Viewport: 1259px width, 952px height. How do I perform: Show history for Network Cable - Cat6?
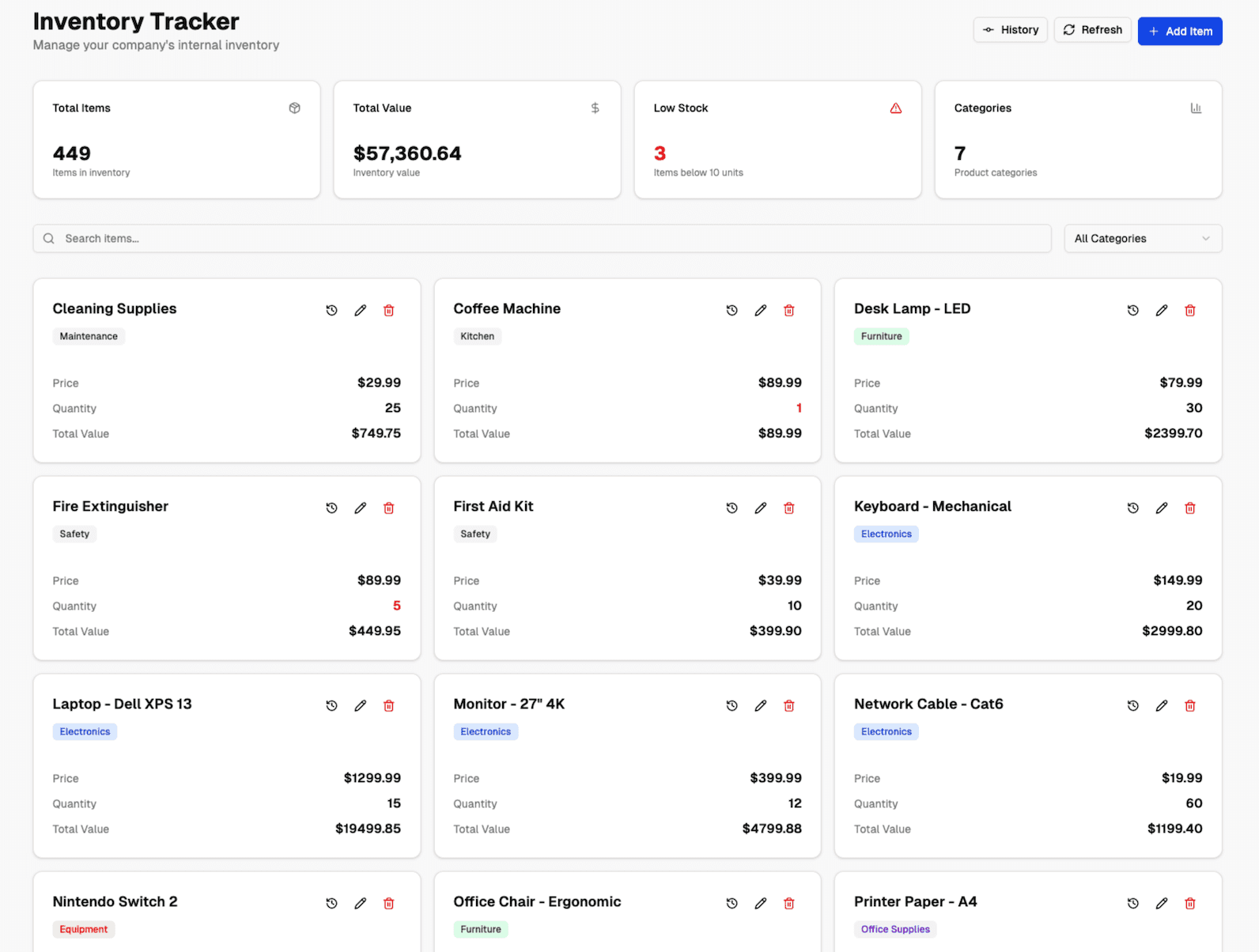(x=1132, y=706)
